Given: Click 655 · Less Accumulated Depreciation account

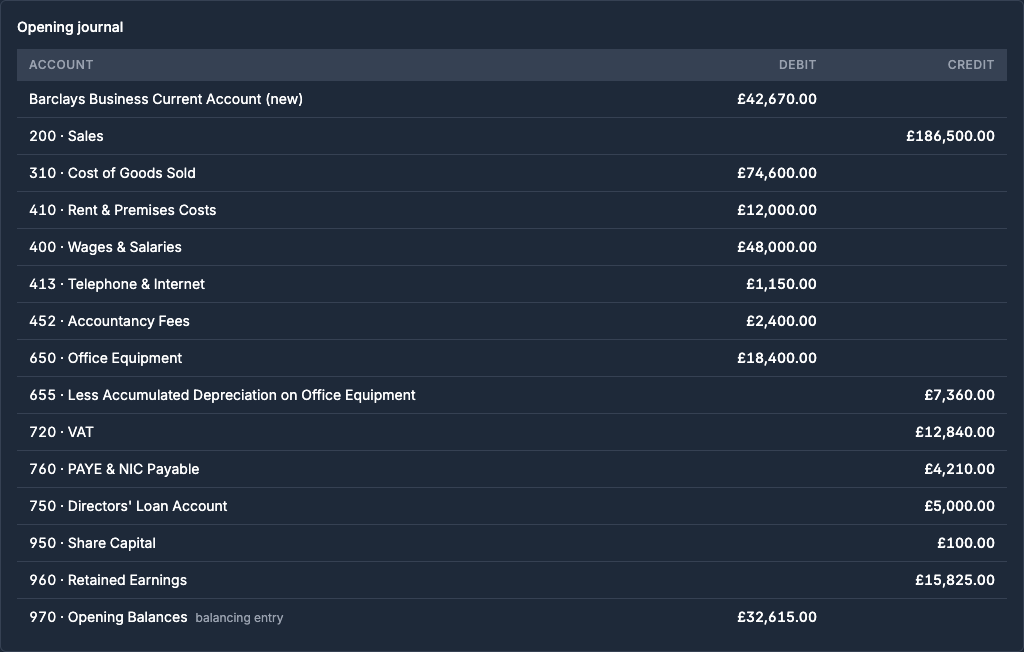Looking at the screenshot, I should click(222, 395).
